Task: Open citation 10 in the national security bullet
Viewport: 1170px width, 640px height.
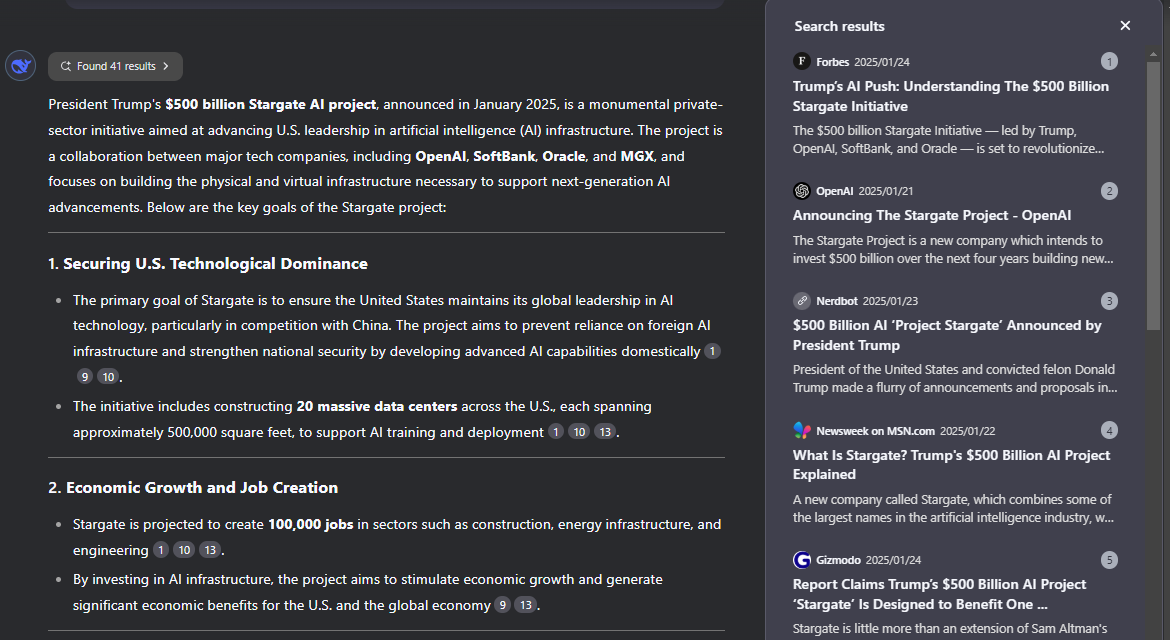Action: (x=108, y=377)
